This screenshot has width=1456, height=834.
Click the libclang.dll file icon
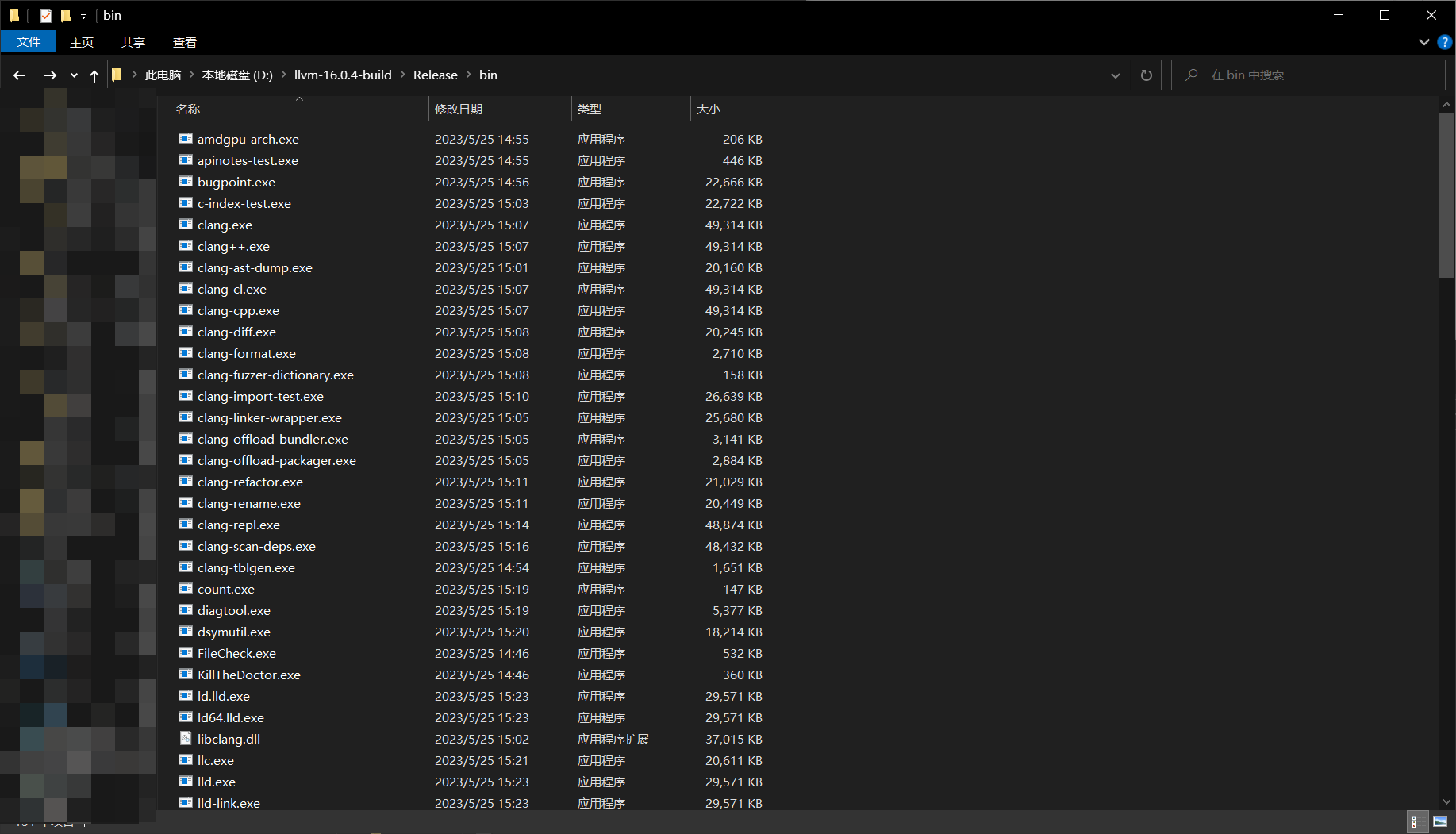(186, 739)
